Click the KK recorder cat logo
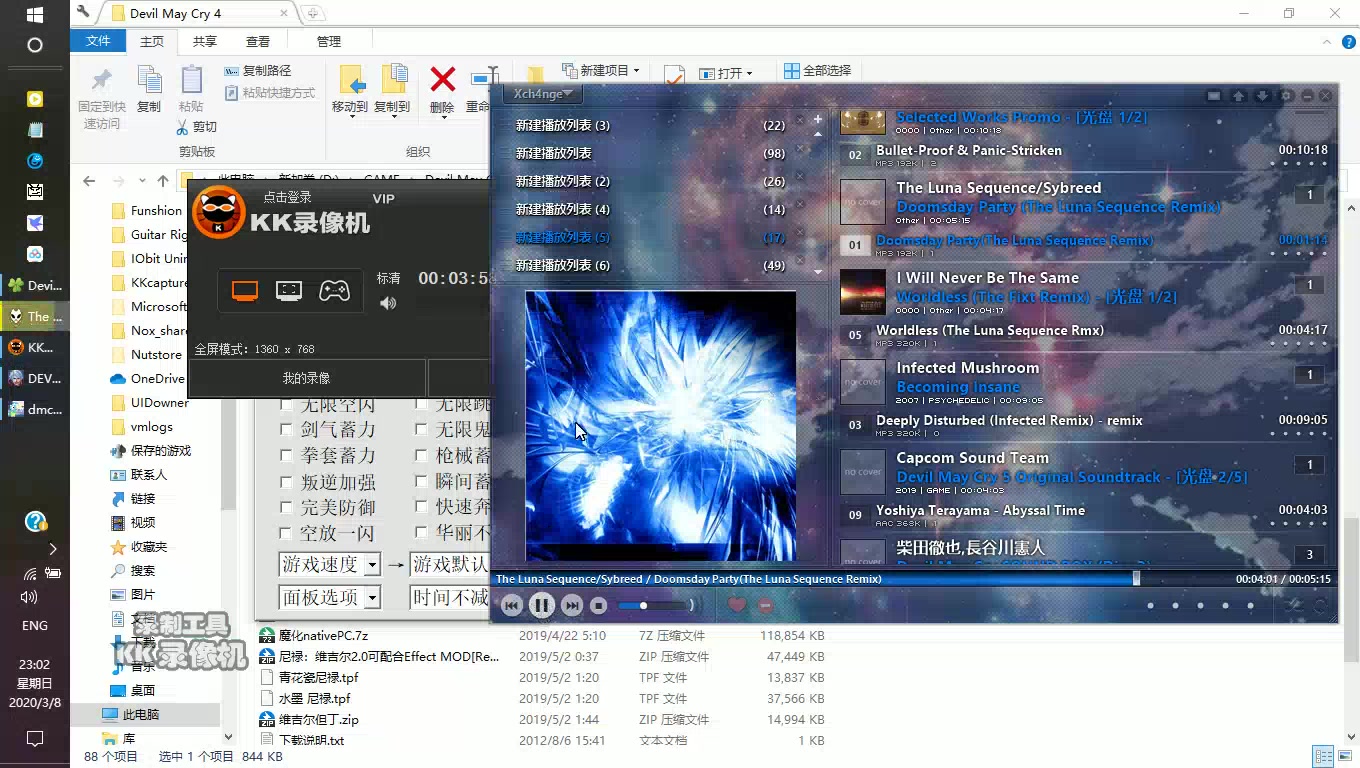The height and width of the screenshot is (768, 1360). 217,212
